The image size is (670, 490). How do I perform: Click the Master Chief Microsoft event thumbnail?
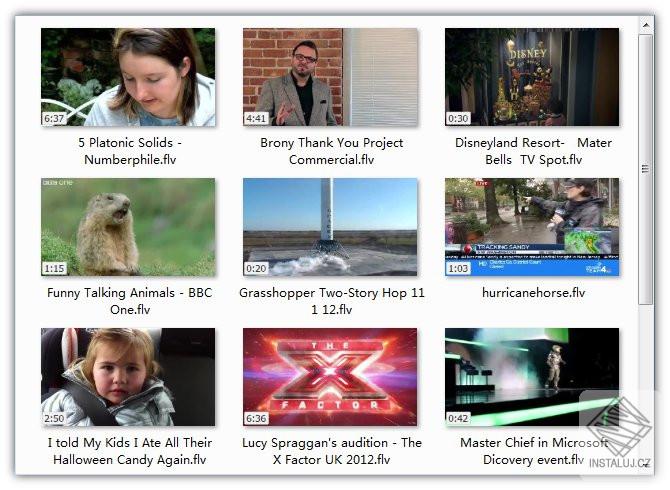(x=532, y=377)
